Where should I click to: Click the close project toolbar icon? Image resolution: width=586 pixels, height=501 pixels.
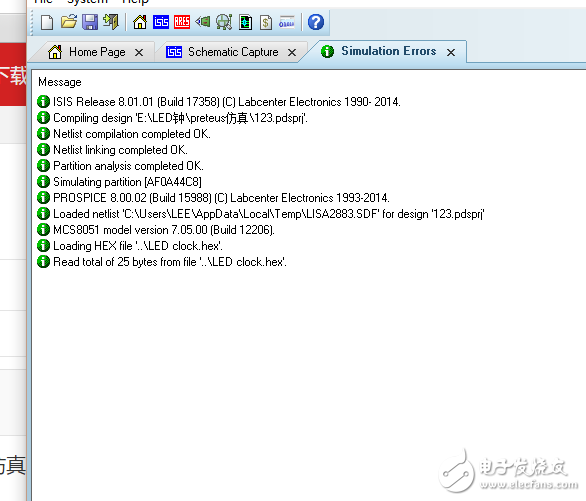111,22
